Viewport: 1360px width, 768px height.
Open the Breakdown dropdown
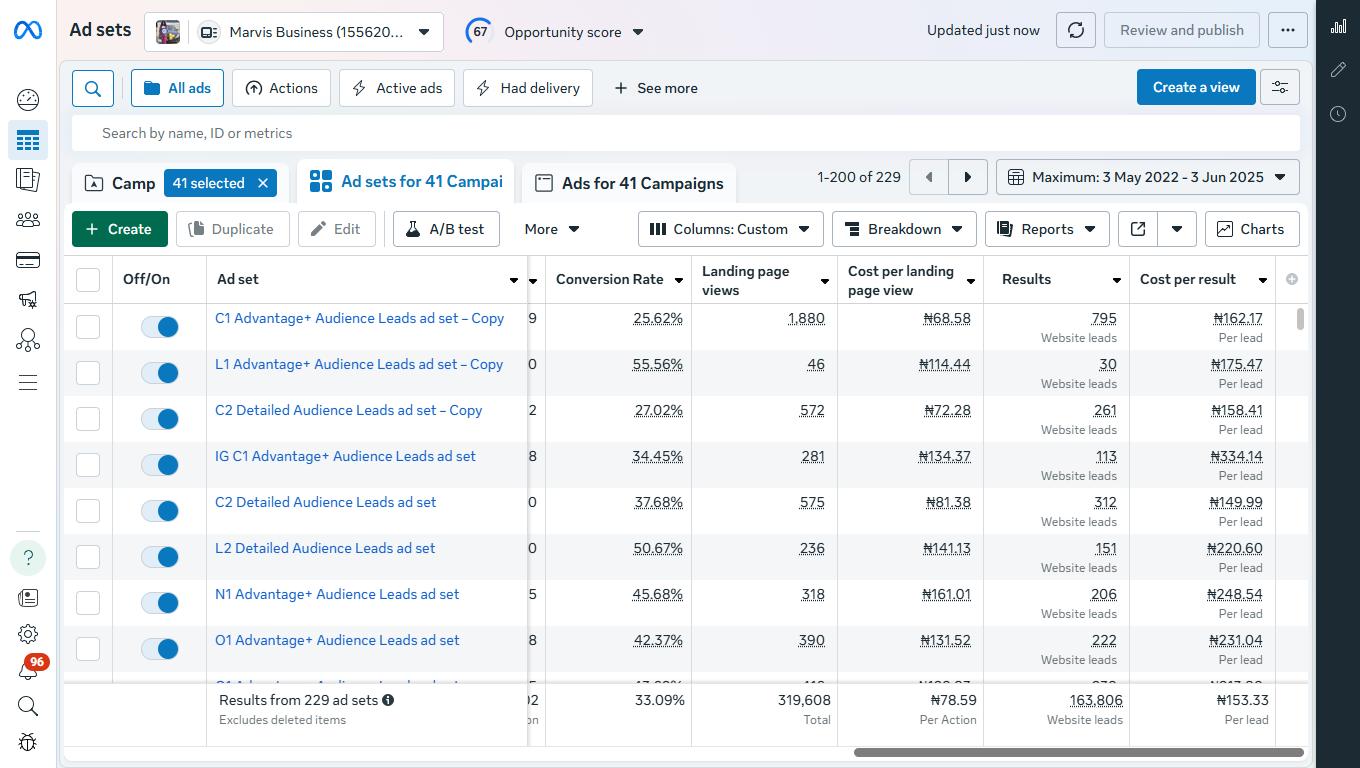(x=904, y=229)
